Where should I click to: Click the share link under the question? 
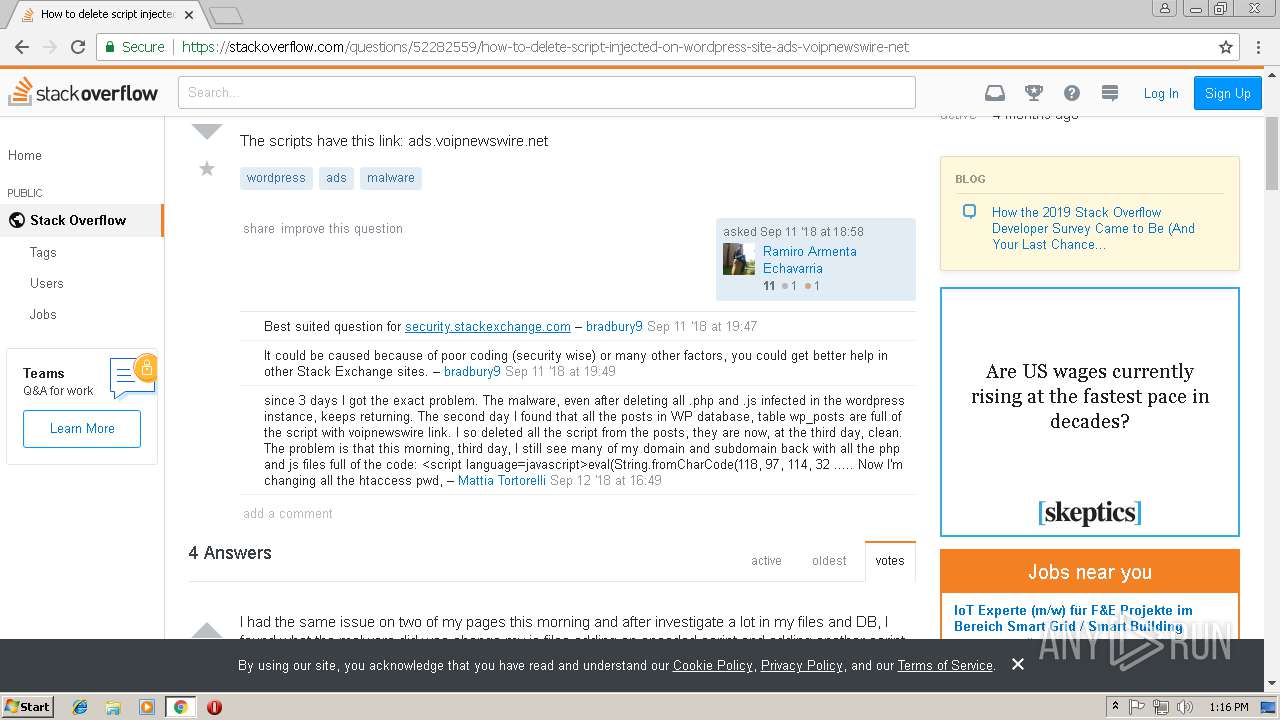259,229
